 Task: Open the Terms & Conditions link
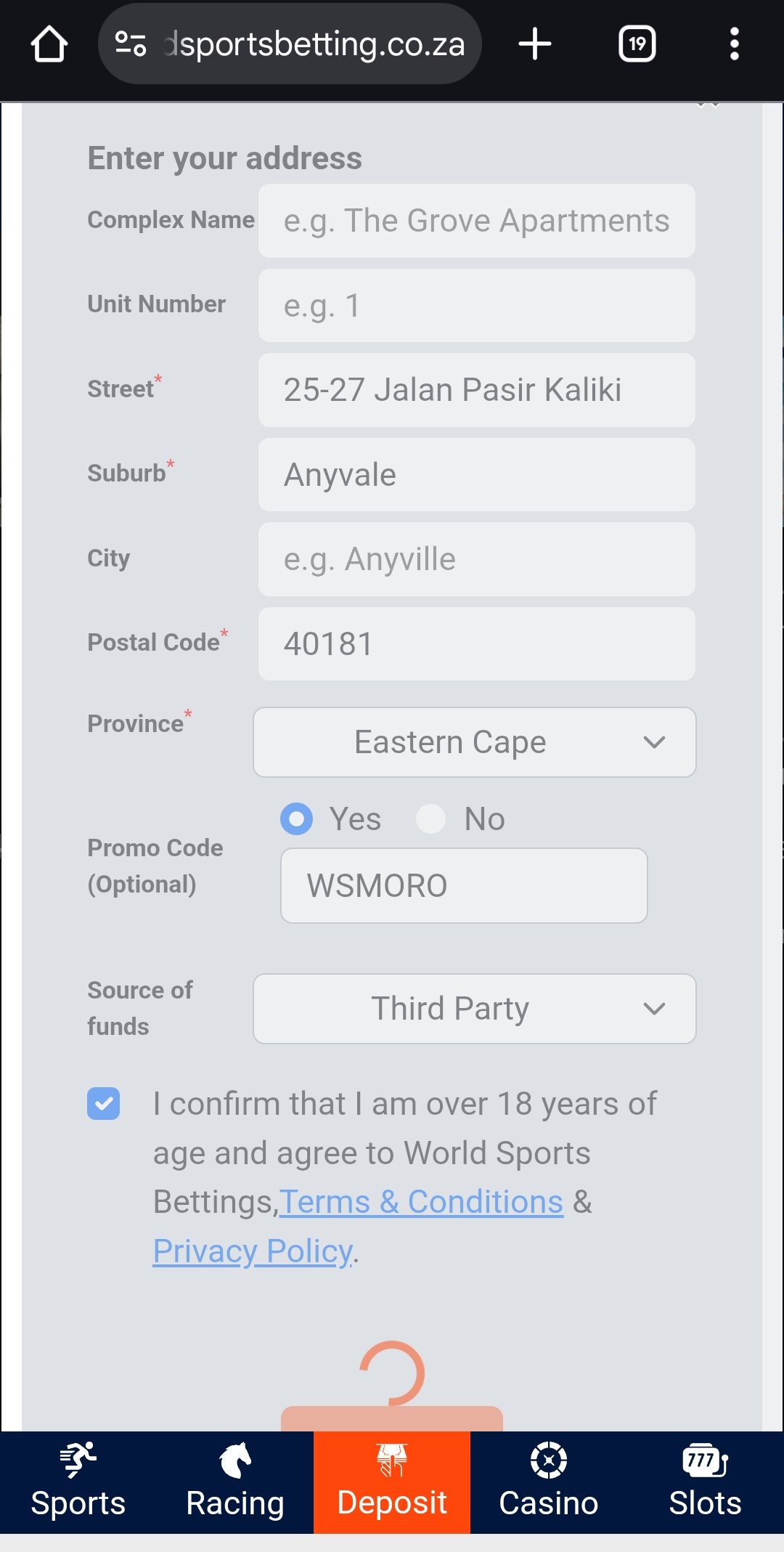point(420,1202)
